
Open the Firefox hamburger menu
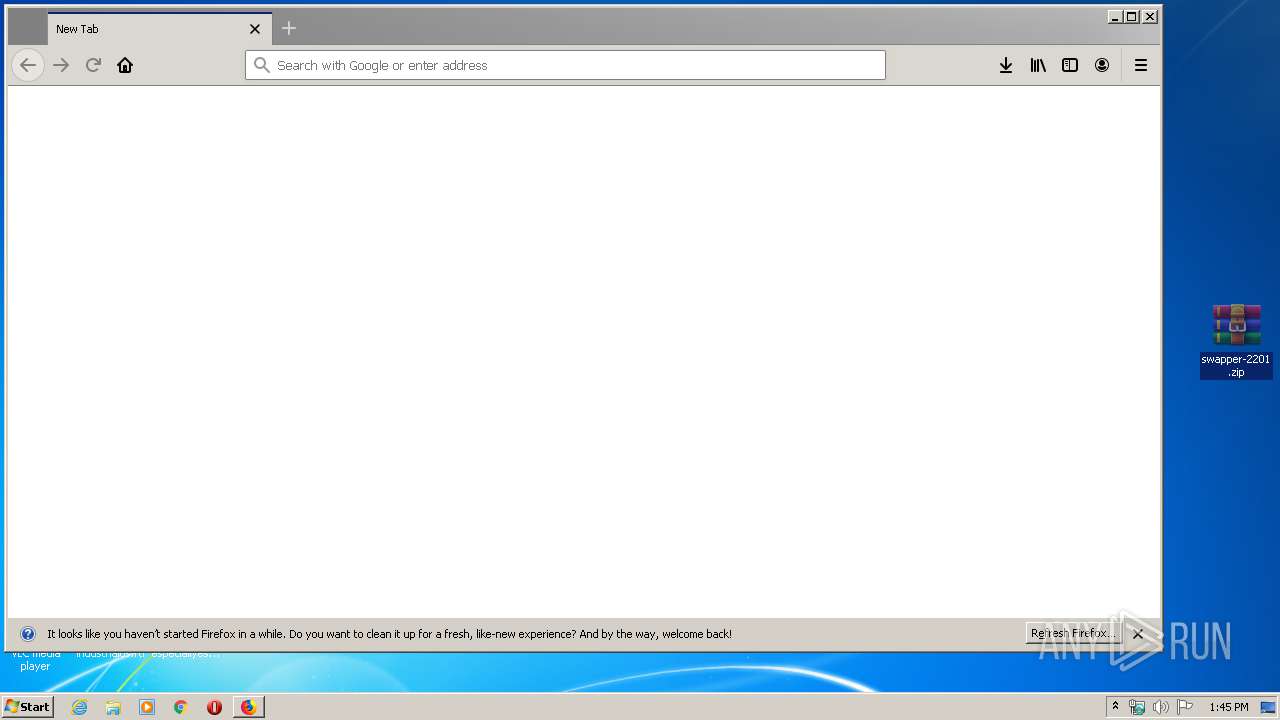pyautogui.click(x=1140, y=65)
